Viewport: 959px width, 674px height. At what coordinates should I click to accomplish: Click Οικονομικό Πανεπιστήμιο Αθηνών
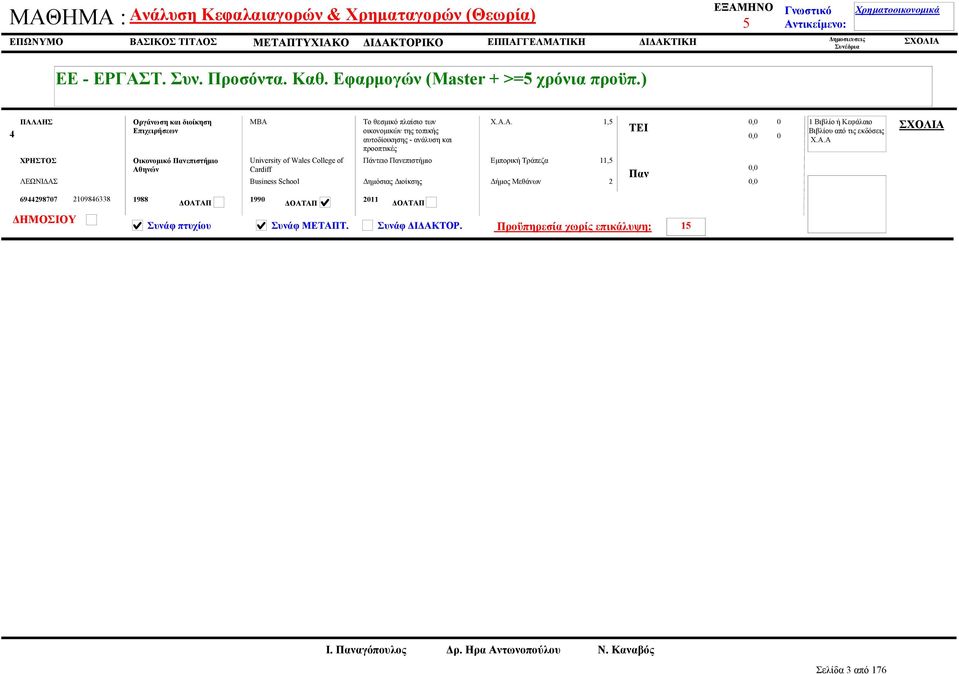click(x=176, y=165)
